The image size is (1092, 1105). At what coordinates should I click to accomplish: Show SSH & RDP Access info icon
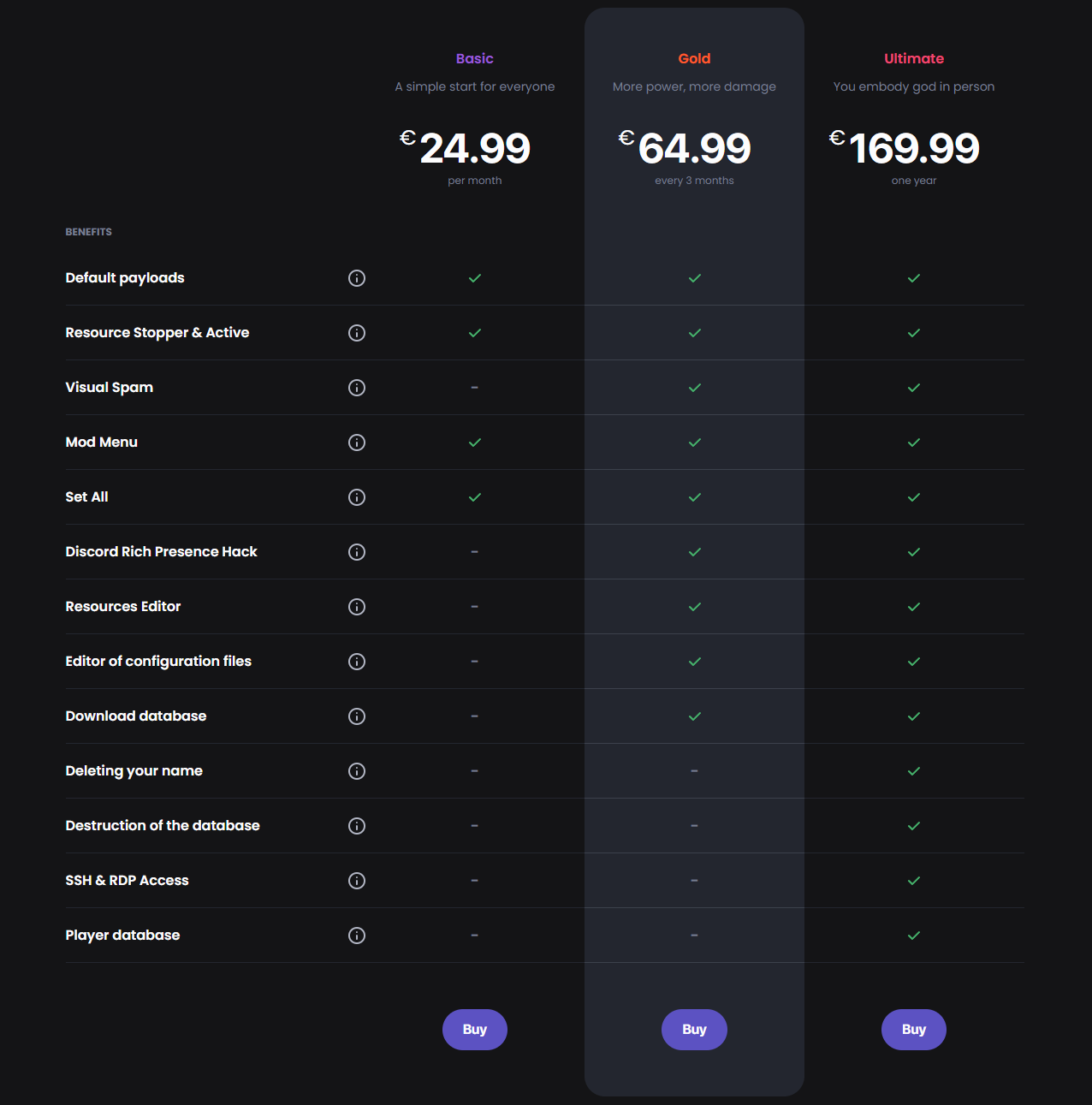357,881
